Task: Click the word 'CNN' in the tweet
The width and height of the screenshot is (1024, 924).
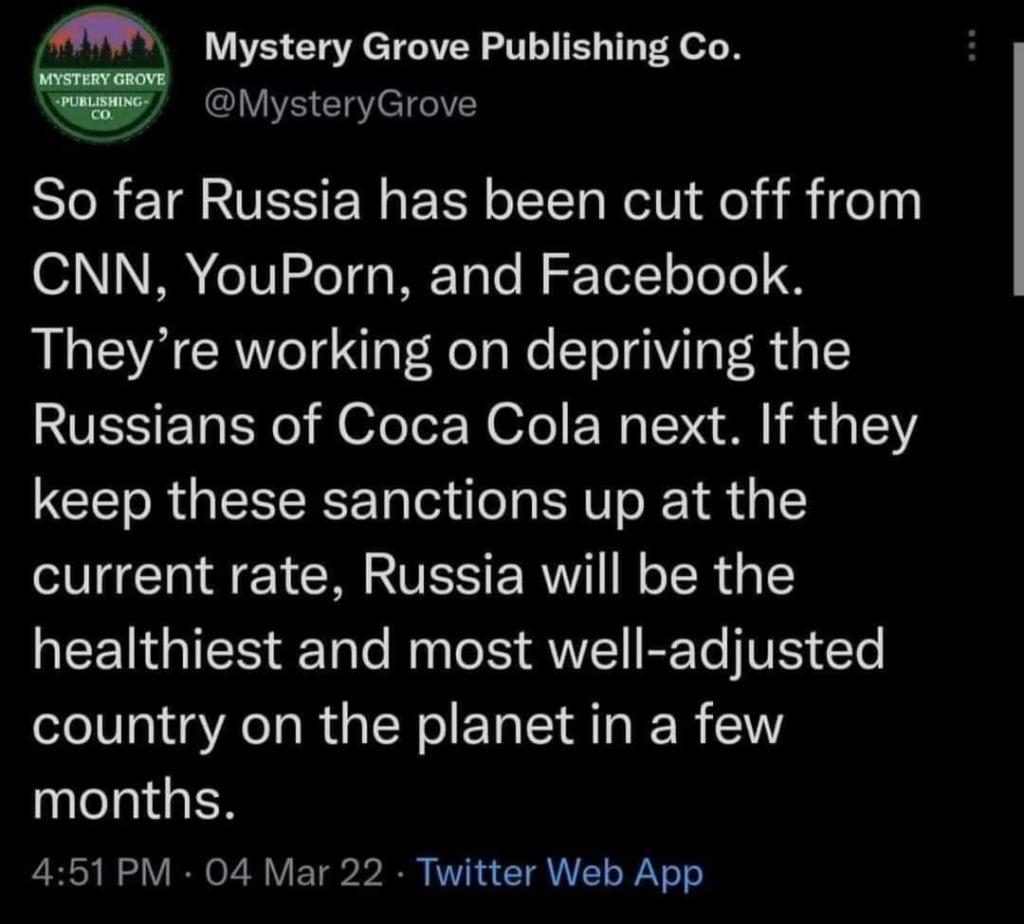Action: coord(91,275)
